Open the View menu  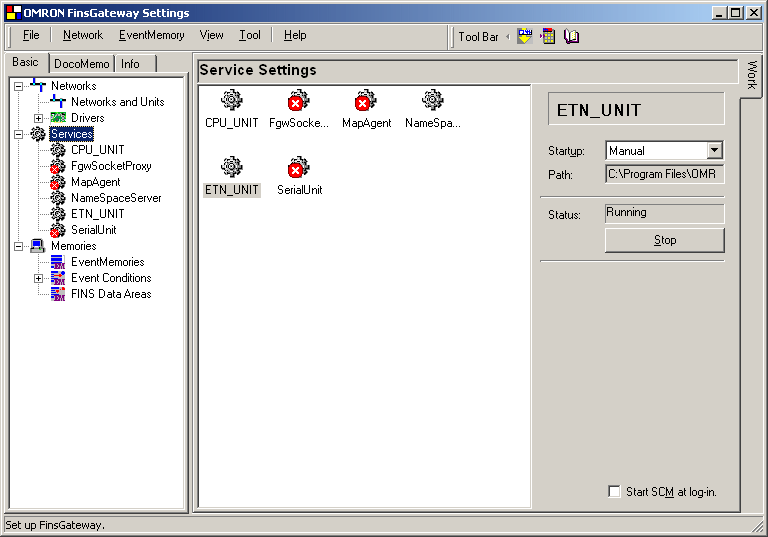click(211, 35)
